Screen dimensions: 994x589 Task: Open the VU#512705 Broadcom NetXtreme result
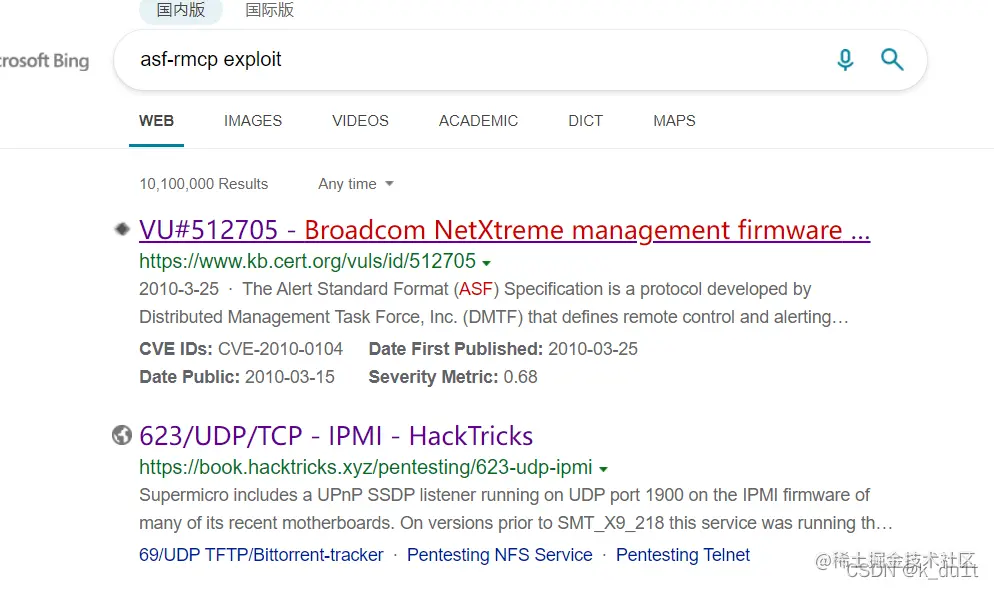tap(504, 230)
